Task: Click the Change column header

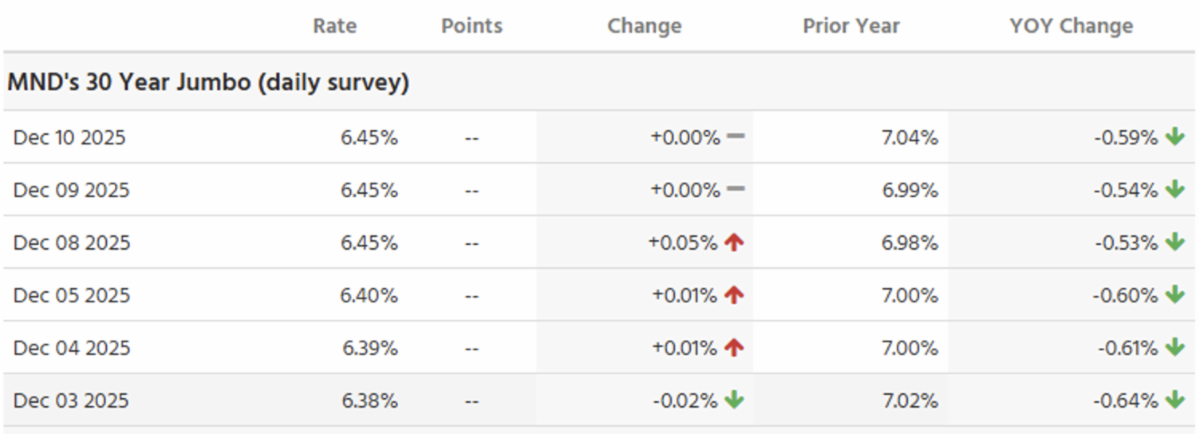Action: (644, 26)
